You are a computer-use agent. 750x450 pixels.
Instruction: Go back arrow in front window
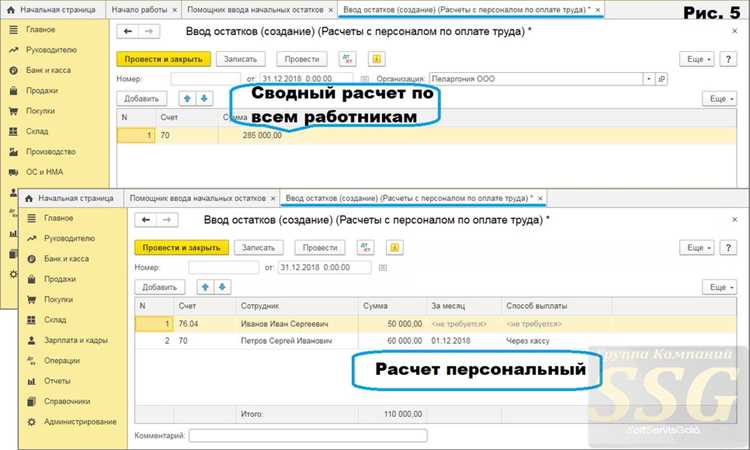click(146, 220)
